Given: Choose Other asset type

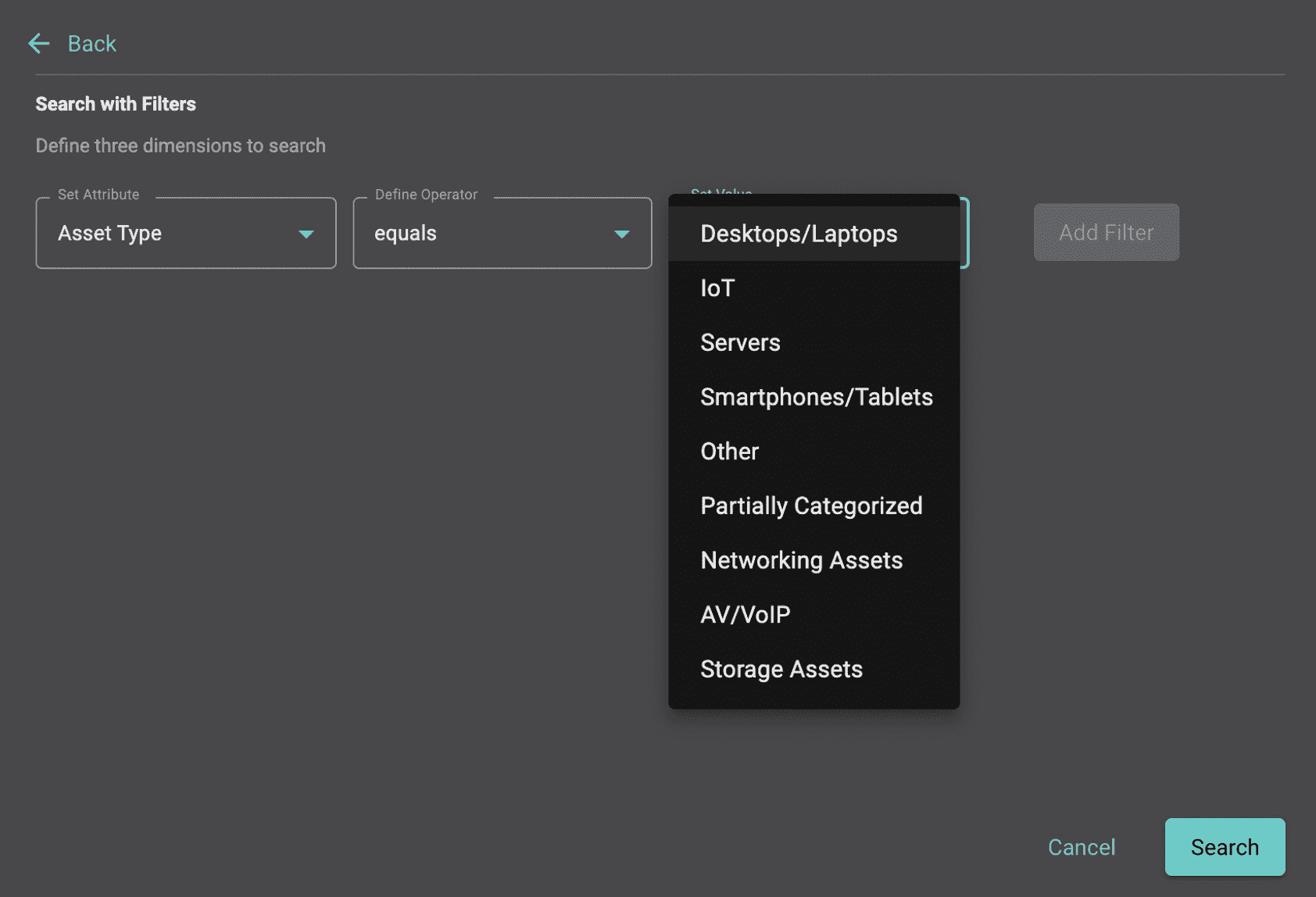Looking at the screenshot, I should pos(814,452).
